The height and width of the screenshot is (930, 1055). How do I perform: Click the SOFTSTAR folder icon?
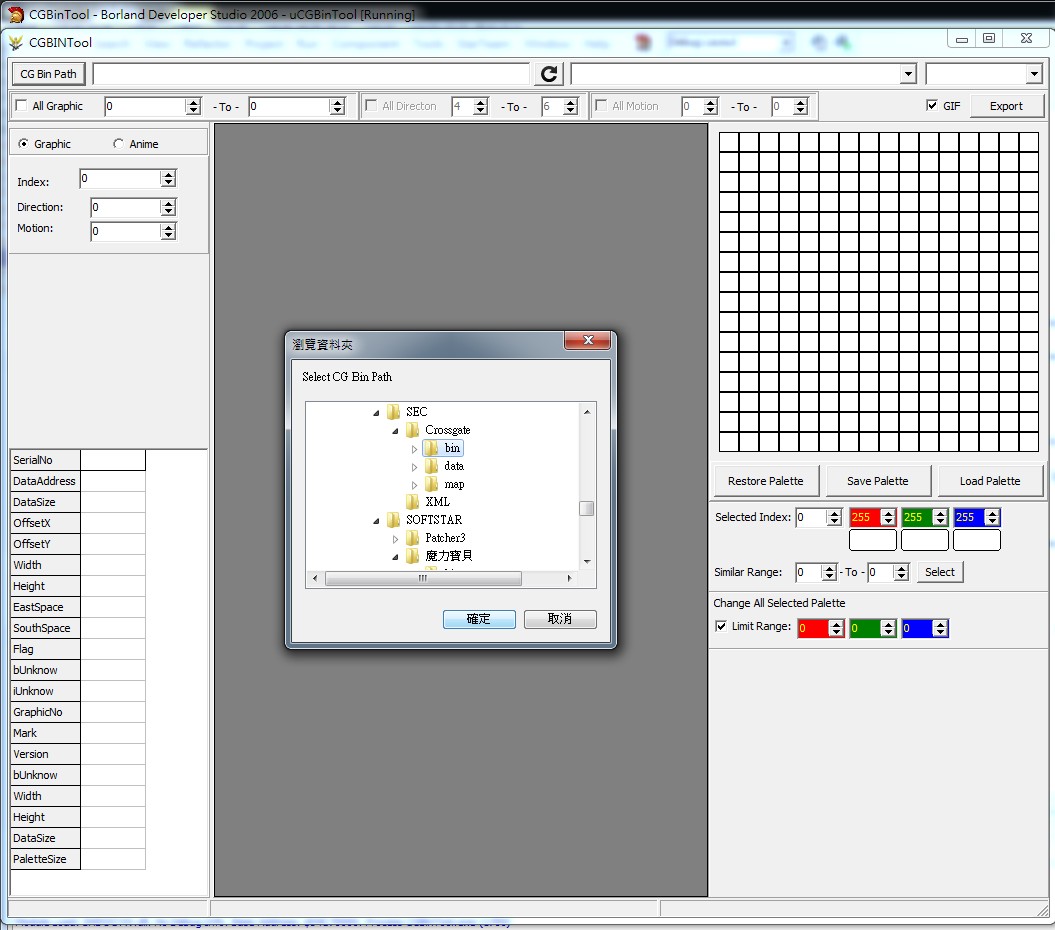coord(394,520)
